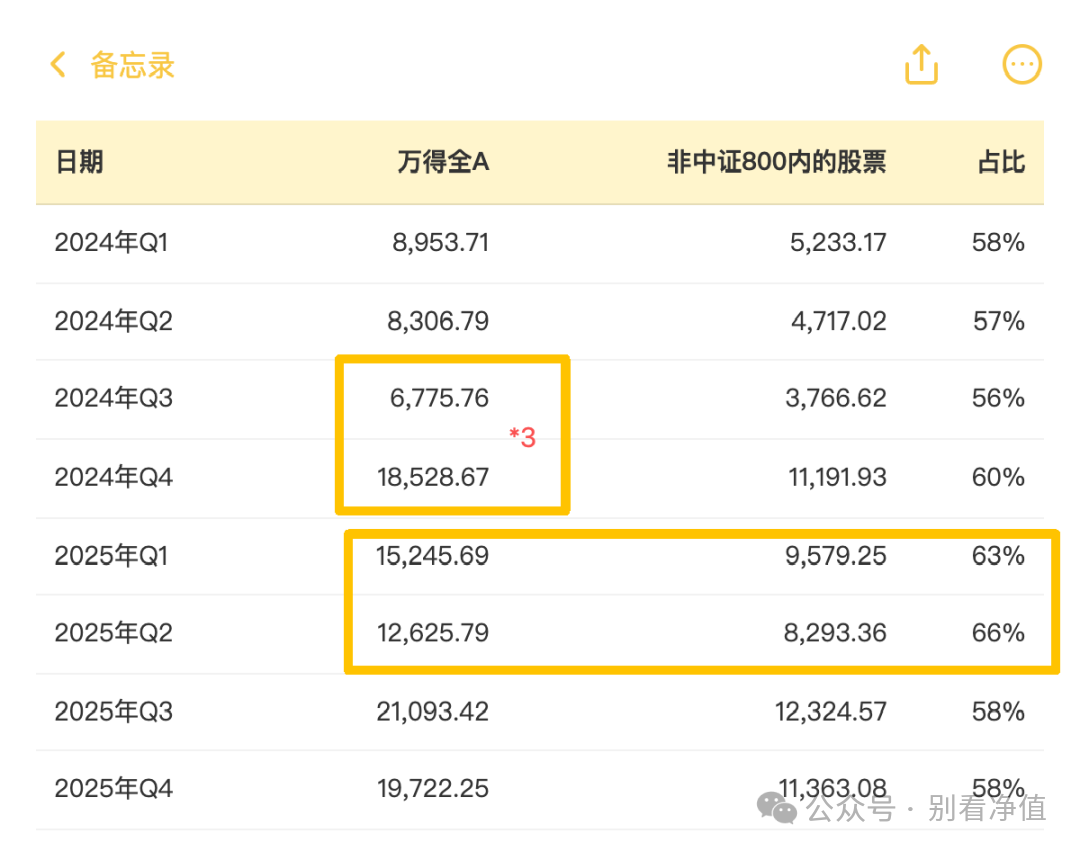Click the 21,093.42 value cell
Screen dimensions: 1080x851
point(432,711)
